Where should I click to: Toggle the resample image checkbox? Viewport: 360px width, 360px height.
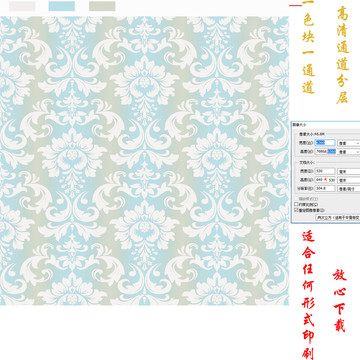coord(296,210)
